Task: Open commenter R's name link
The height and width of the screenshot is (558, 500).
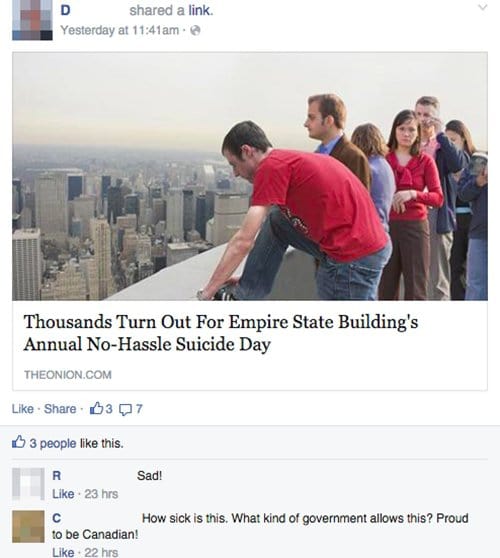Action: [x=57, y=476]
